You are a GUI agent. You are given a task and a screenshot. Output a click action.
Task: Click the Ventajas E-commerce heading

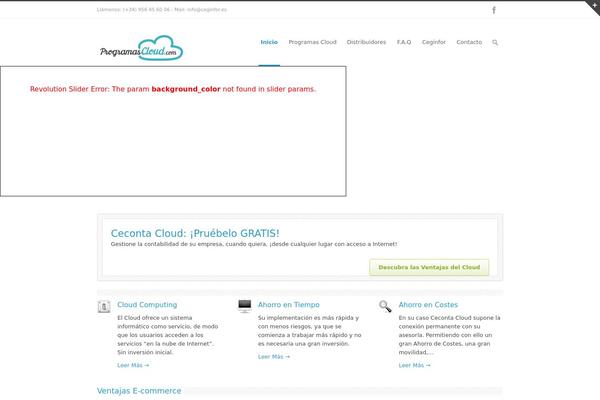click(x=139, y=391)
